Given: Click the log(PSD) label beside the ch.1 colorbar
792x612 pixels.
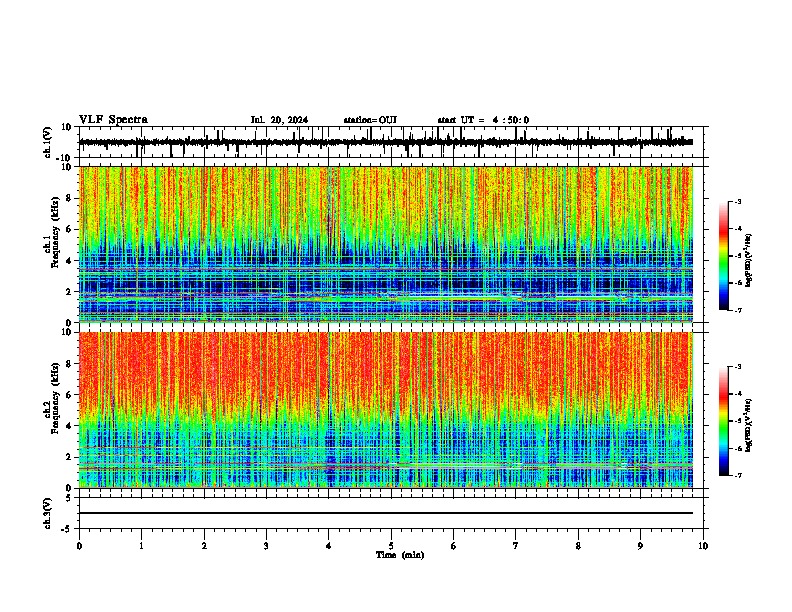Looking at the screenshot, I should (748, 260).
